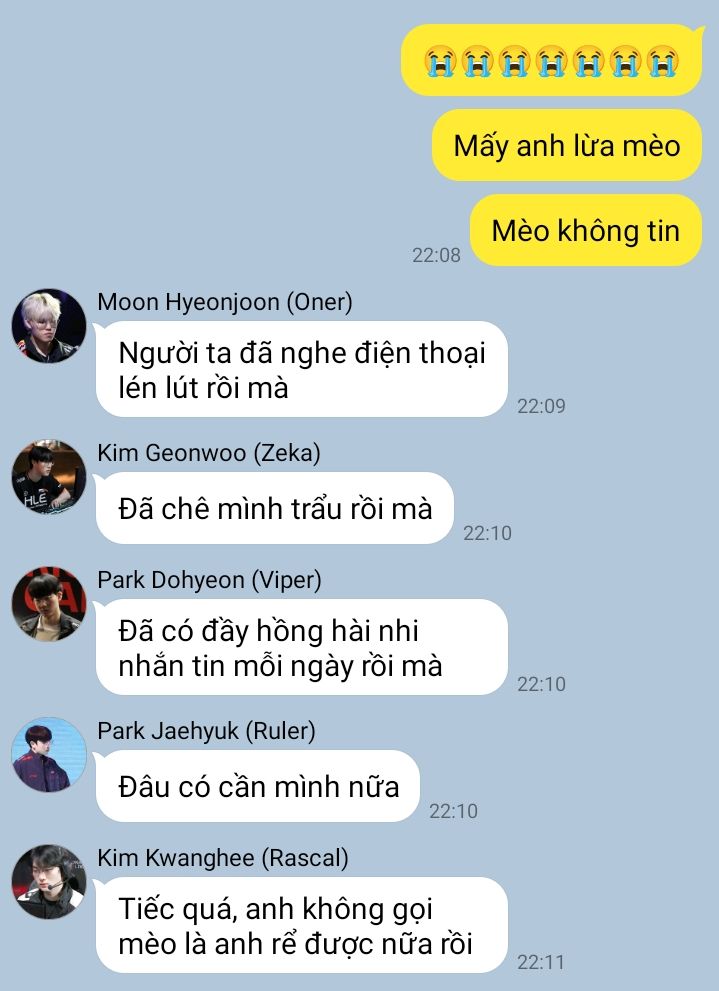Tap the "Mấy anh lừa mèo" message
Image resolution: width=719 pixels, height=991 pixels.
pos(567,145)
